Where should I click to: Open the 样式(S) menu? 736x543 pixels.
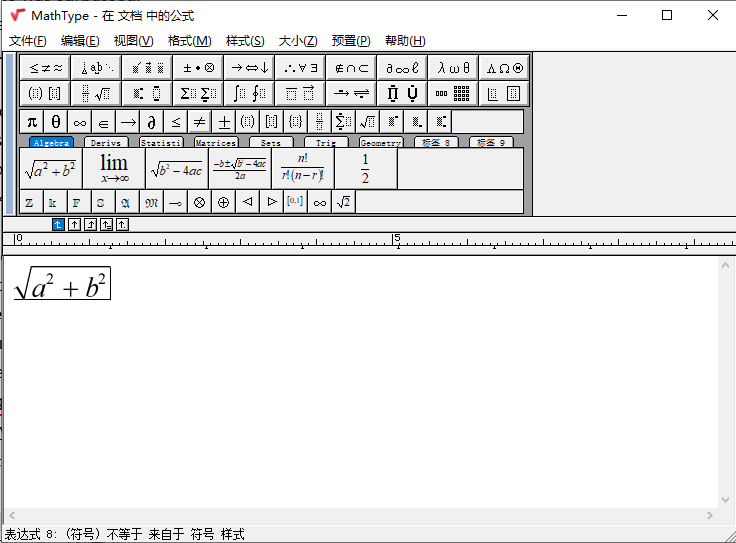(x=245, y=41)
